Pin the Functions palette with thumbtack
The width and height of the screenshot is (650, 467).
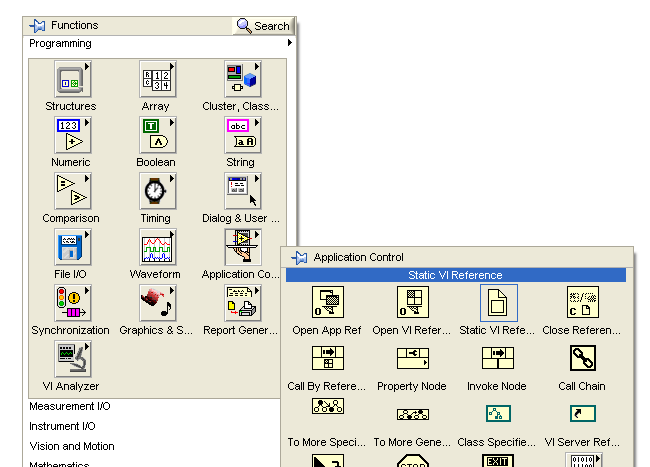coord(37,26)
